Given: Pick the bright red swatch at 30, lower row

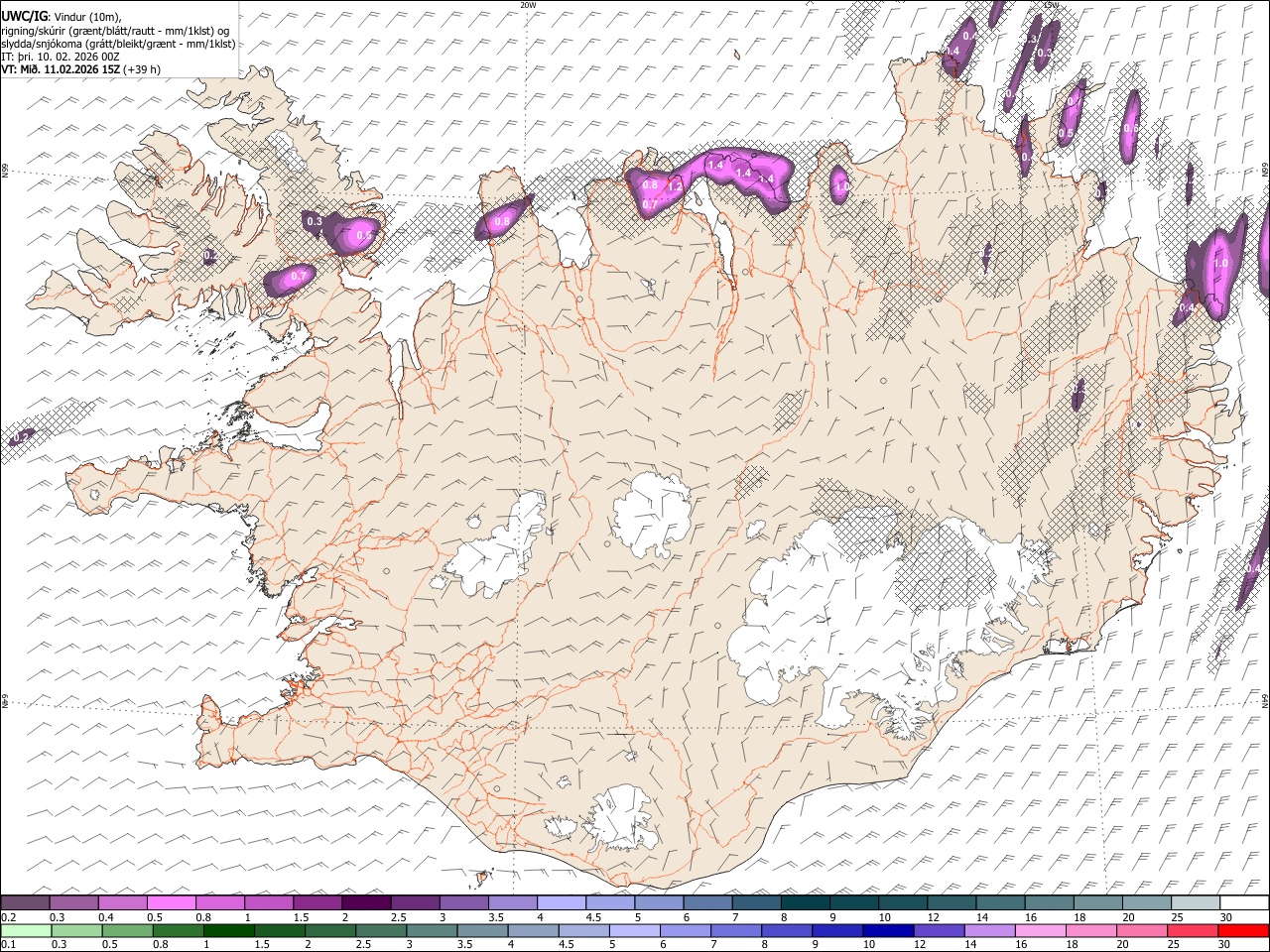Looking at the screenshot, I should 1243,930.
